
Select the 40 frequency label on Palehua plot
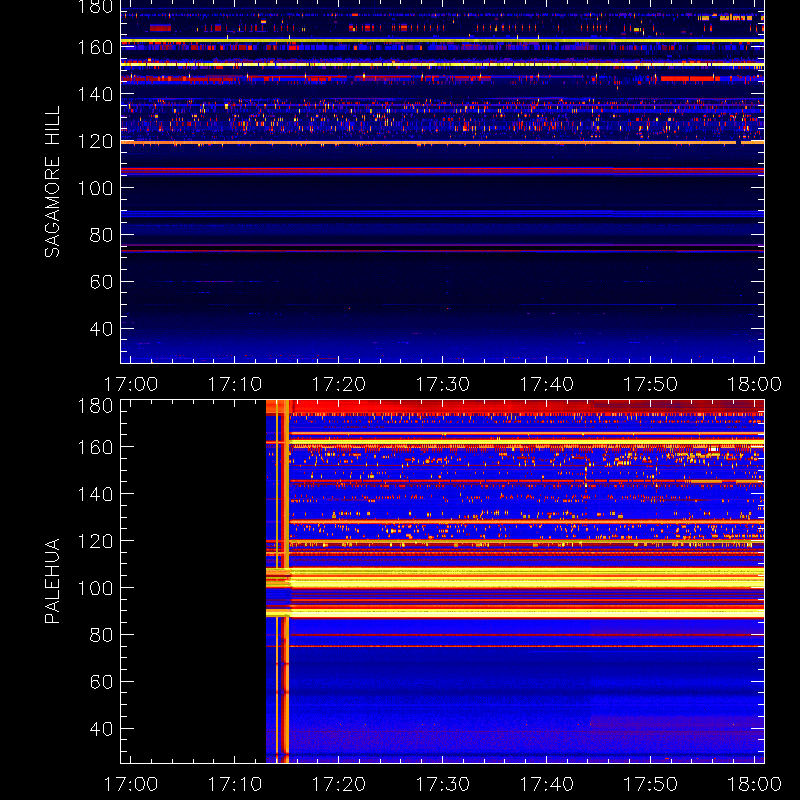101,729
